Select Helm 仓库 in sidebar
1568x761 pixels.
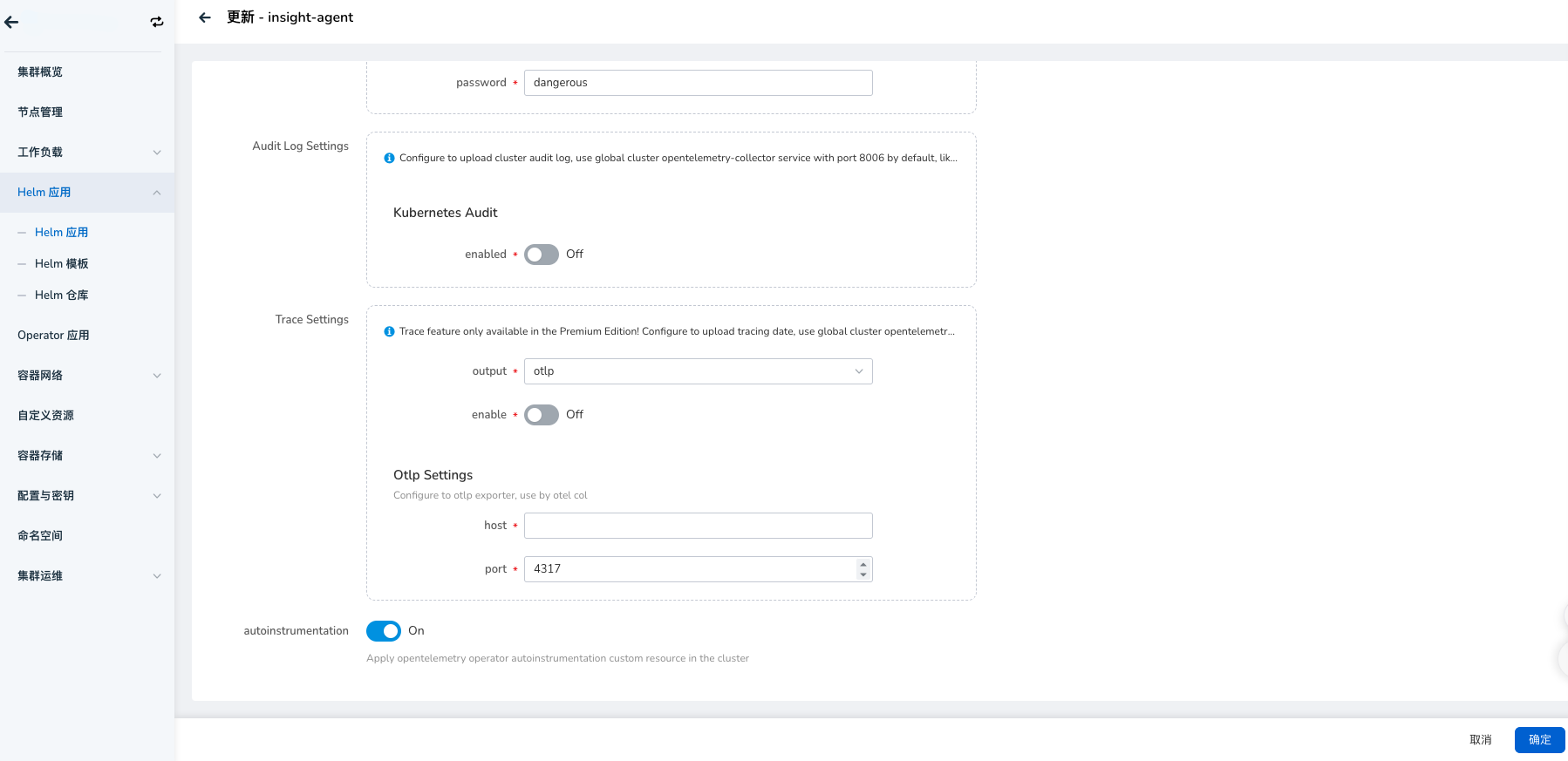pos(62,296)
